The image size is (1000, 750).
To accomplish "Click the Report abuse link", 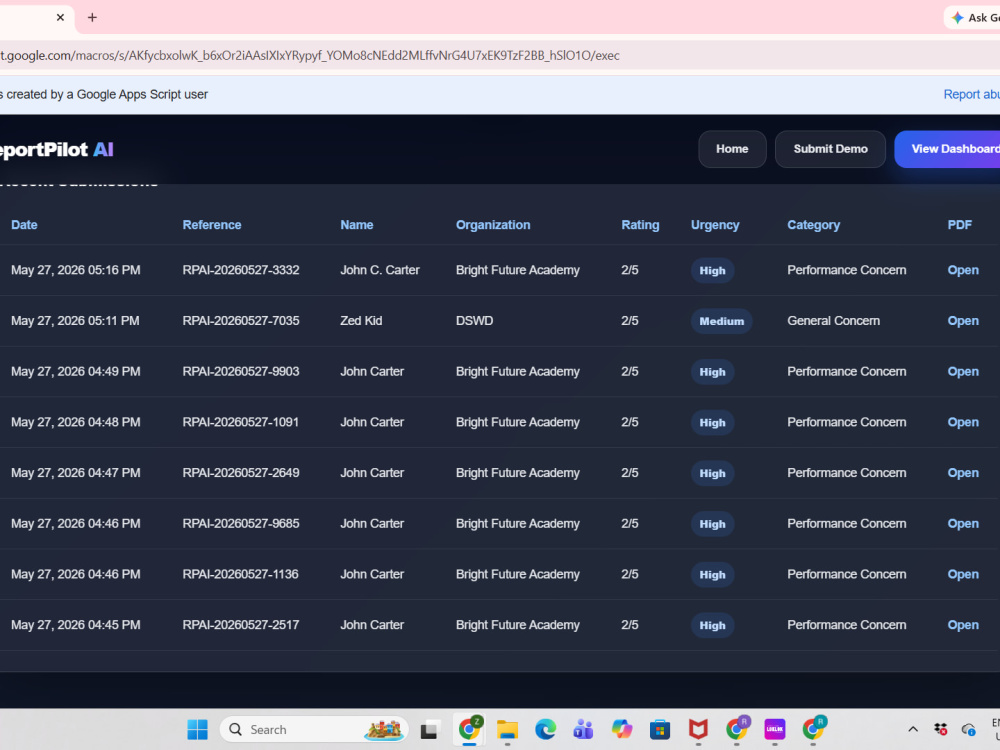I will 971,94.
